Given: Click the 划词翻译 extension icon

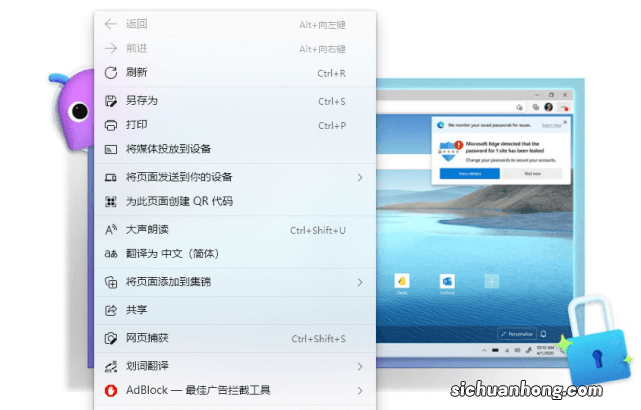Looking at the screenshot, I should coord(111,366).
